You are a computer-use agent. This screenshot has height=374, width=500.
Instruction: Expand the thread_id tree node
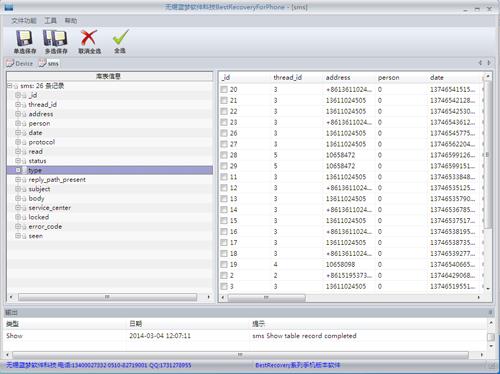click(x=18, y=105)
